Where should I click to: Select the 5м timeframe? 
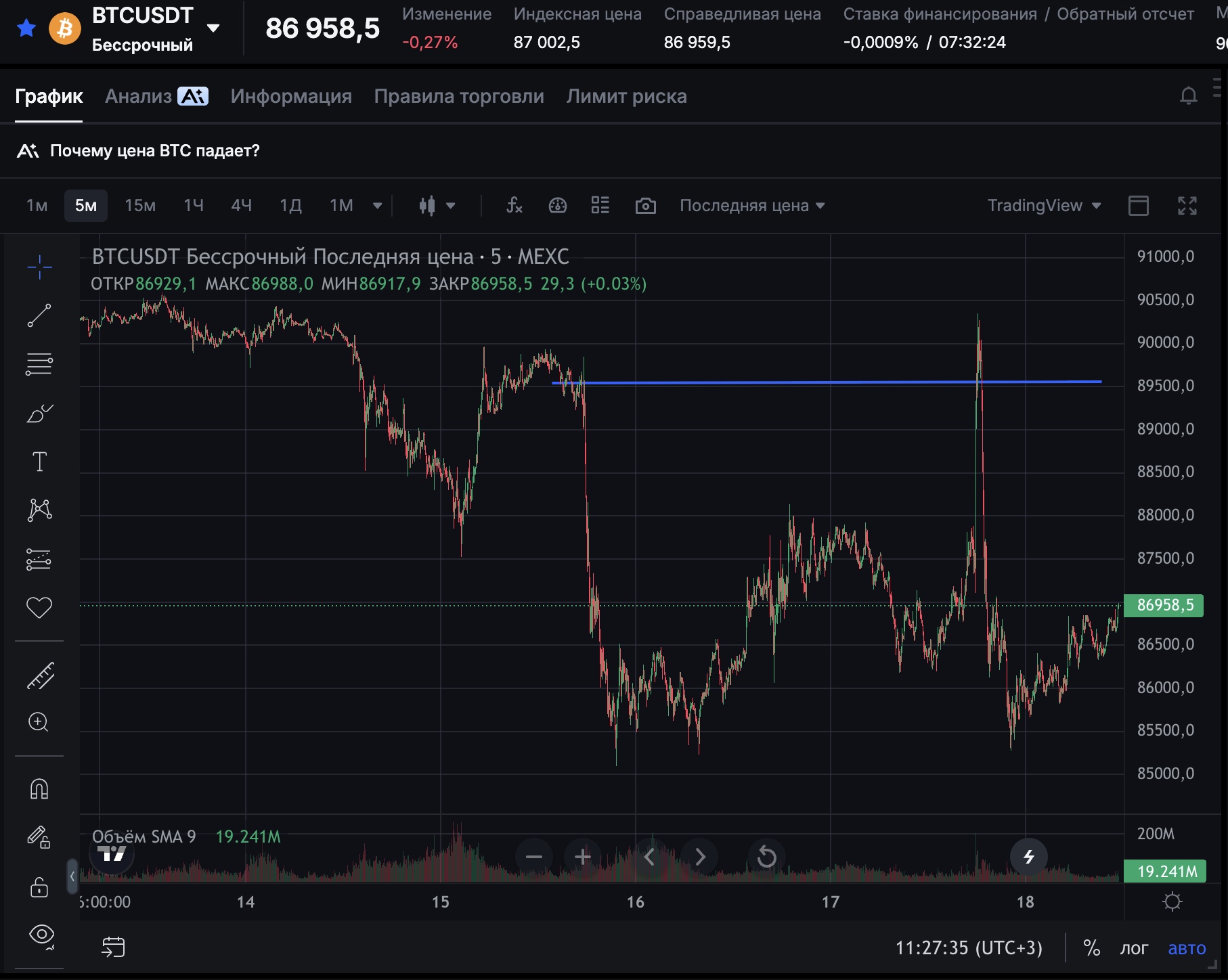pyautogui.click(x=86, y=205)
